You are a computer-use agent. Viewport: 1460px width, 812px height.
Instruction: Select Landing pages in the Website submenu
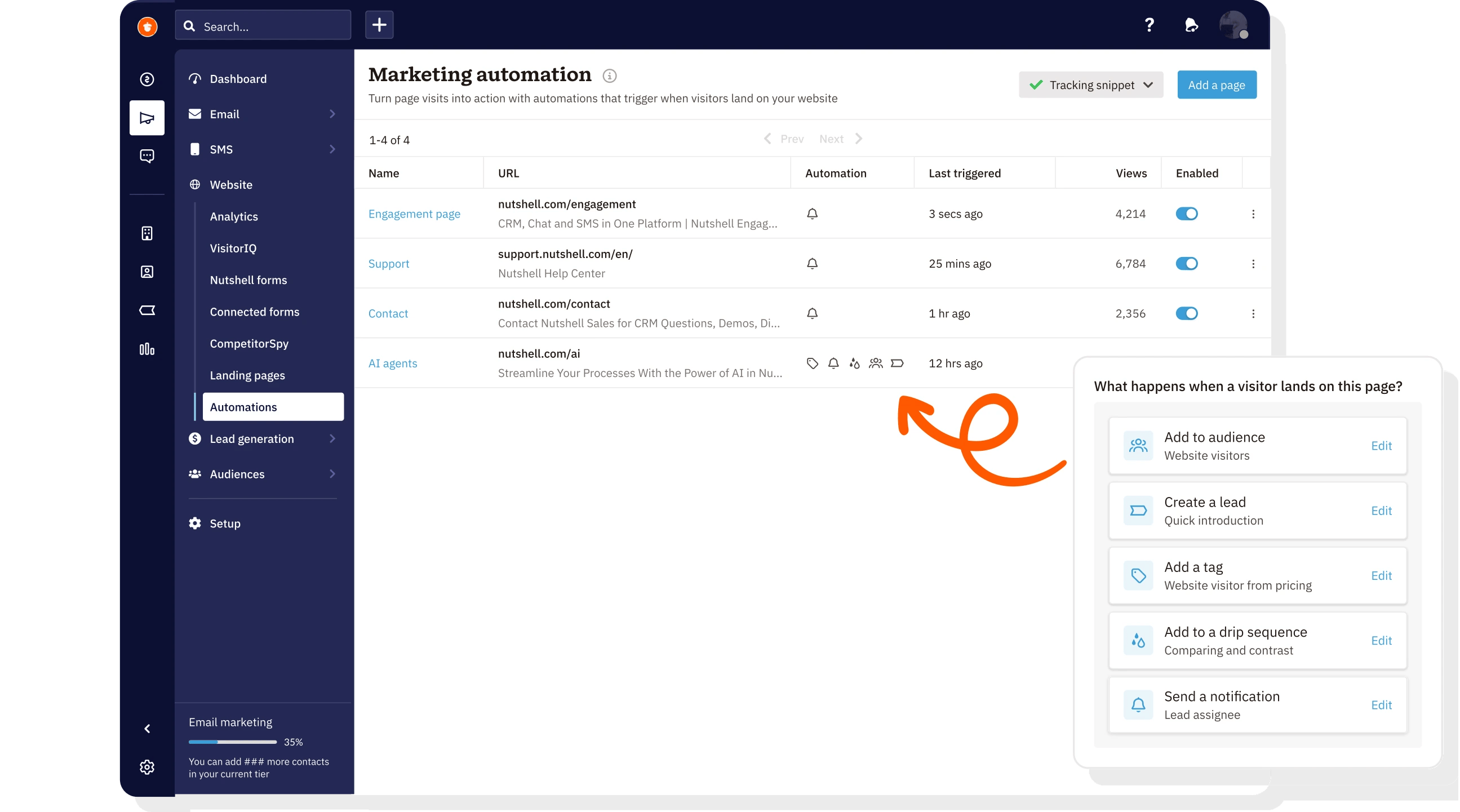point(247,376)
